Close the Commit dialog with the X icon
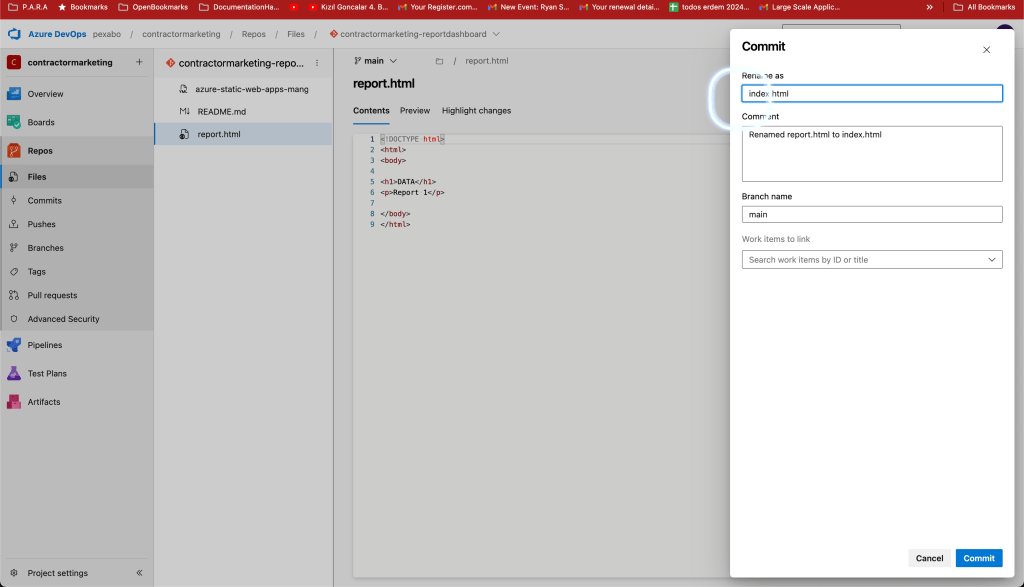 (987, 50)
